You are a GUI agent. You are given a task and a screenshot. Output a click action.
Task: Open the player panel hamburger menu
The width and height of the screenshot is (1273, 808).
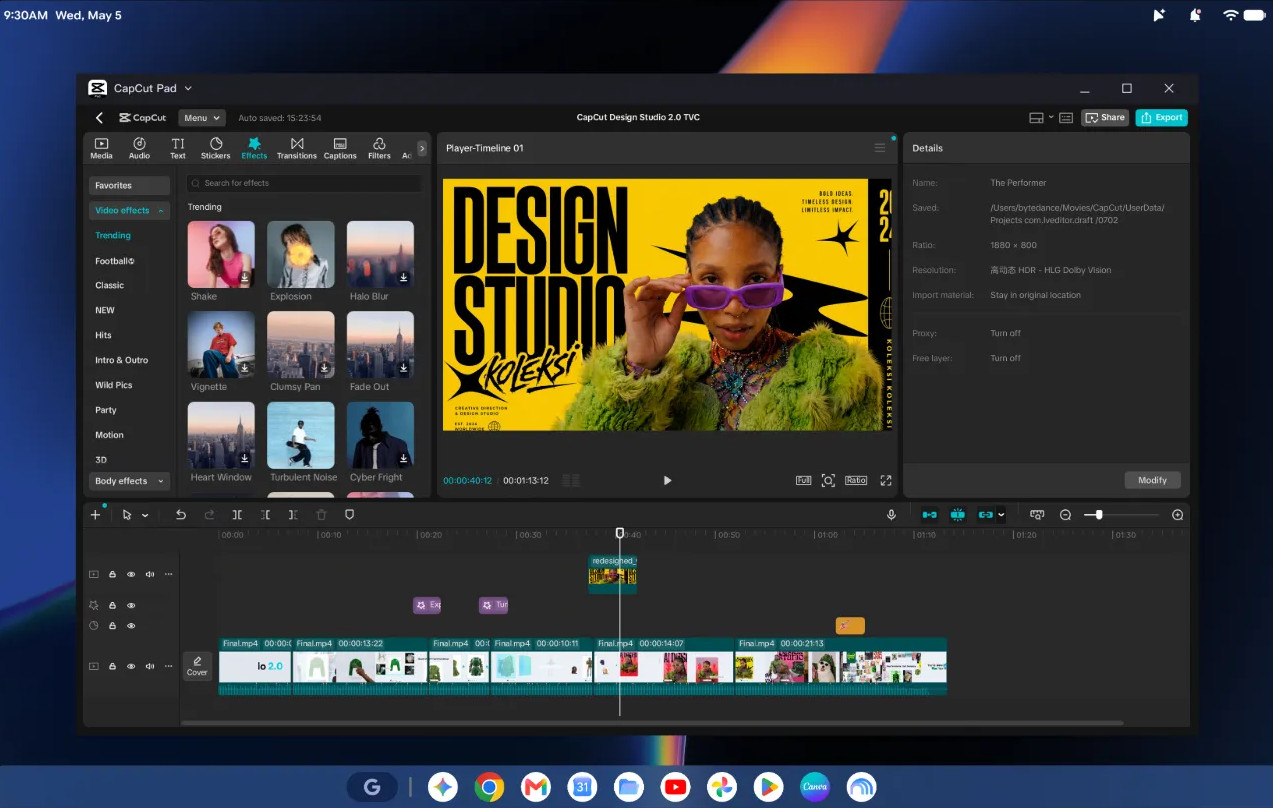(880, 148)
